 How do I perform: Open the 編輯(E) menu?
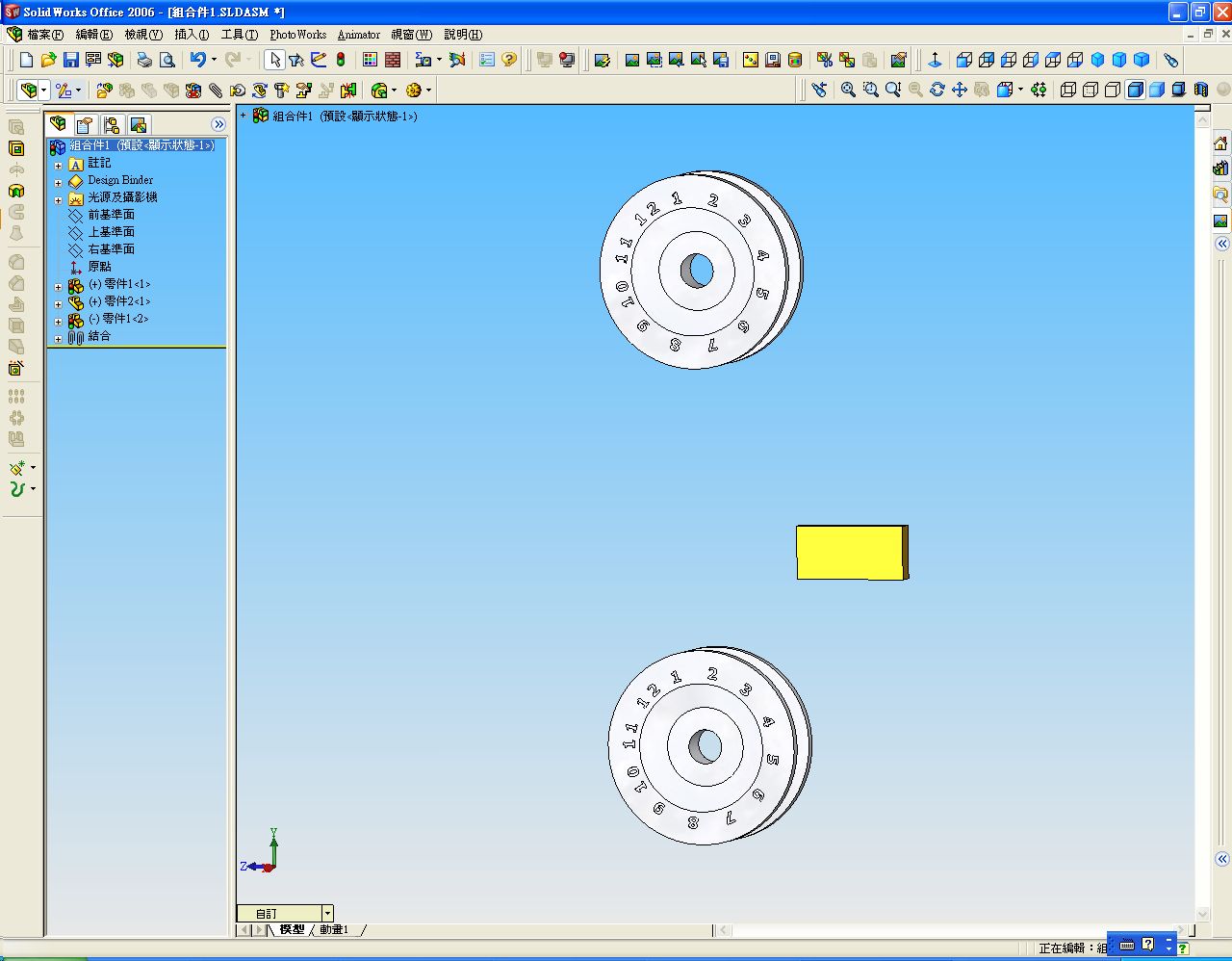click(94, 35)
